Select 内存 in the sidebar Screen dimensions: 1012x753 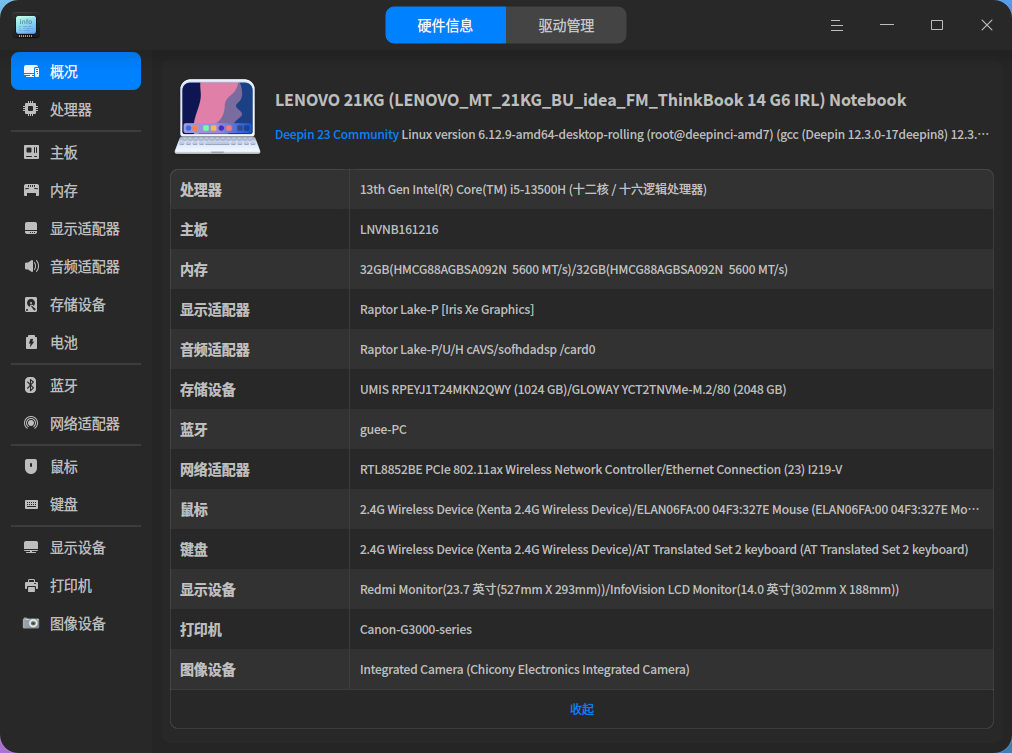[76, 190]
